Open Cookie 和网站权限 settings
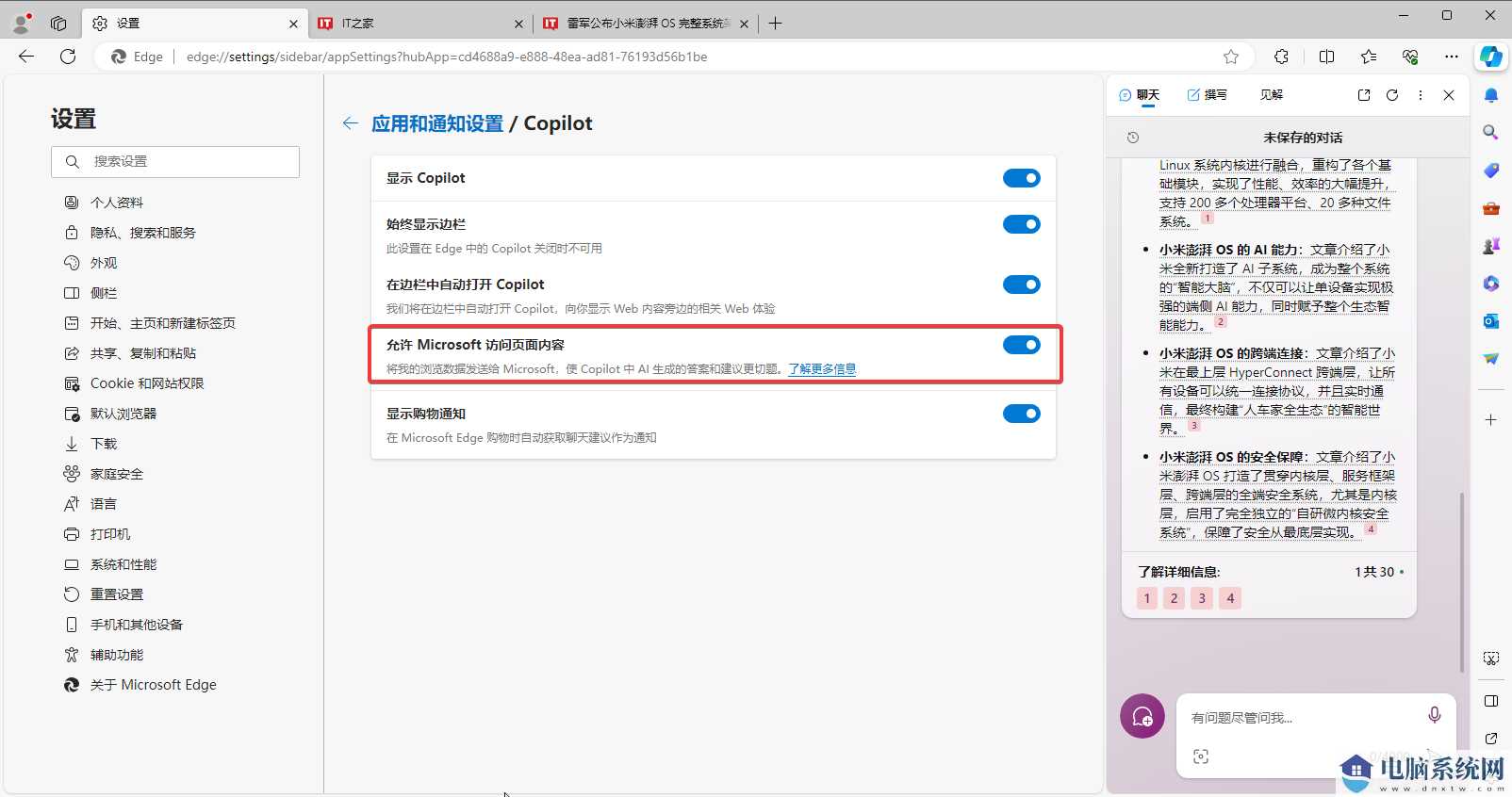Screen dimensions: 1512x797 tap(147, 383)
